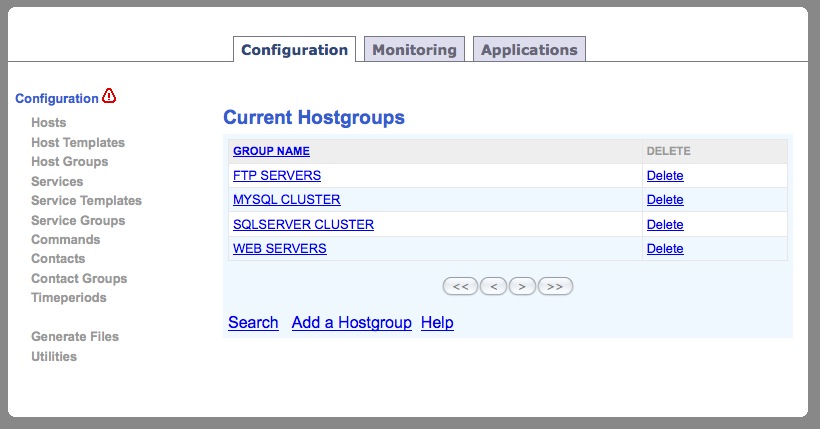The image size is (820, 429).
Task: Delete the WEB SERVERS hostgroup
Action: tap(665, 249)
